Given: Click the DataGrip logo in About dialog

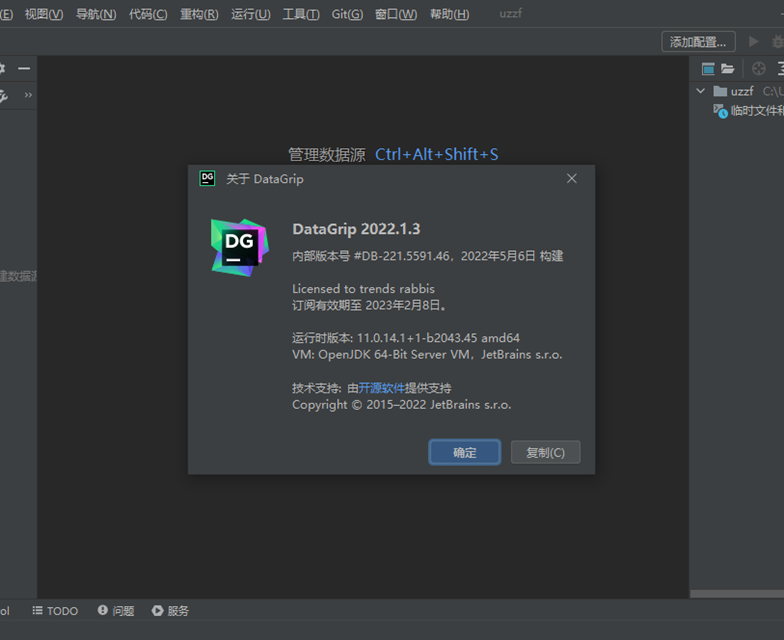Looking at the screenshot, I should coord(240,248).
